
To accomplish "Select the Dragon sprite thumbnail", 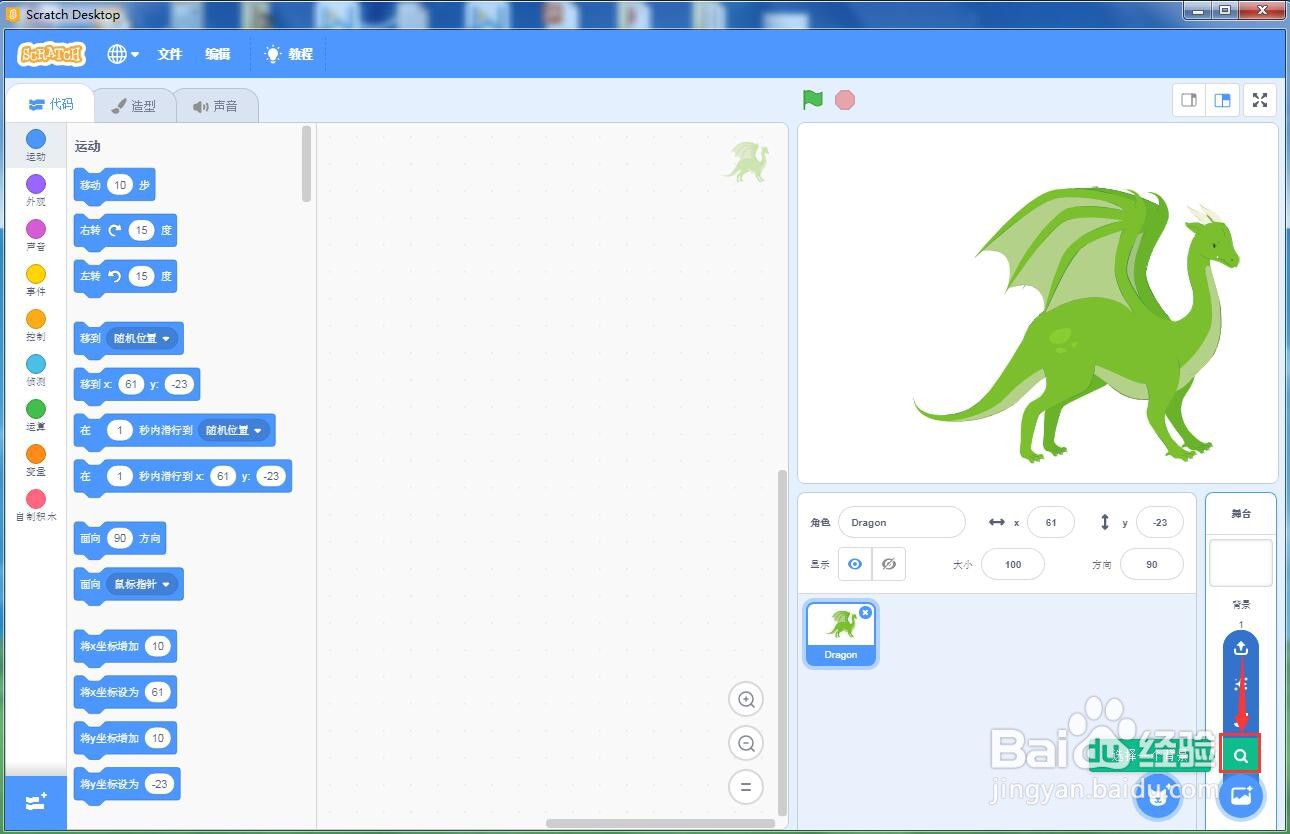I will 840,634.
